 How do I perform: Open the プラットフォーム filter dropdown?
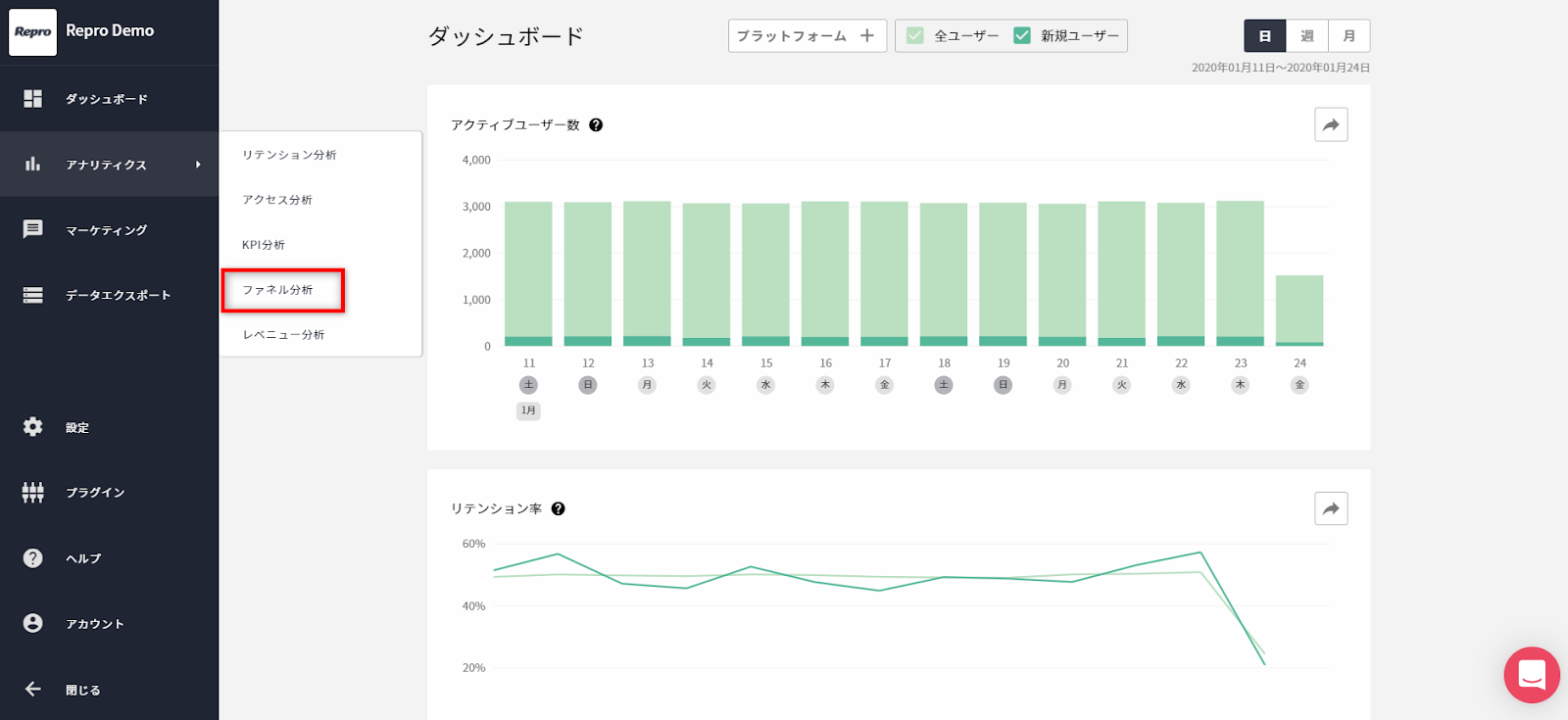pos(808,36)
